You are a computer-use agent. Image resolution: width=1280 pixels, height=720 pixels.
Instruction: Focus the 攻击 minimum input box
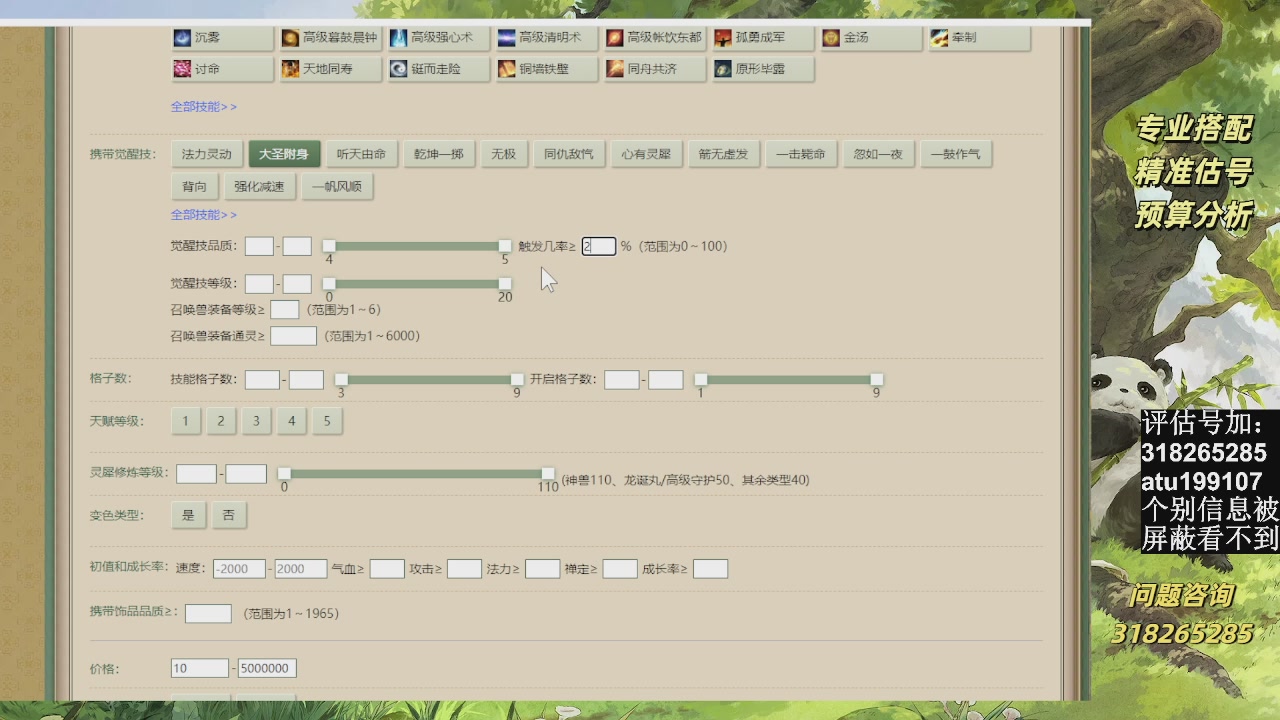click(464, 569)
